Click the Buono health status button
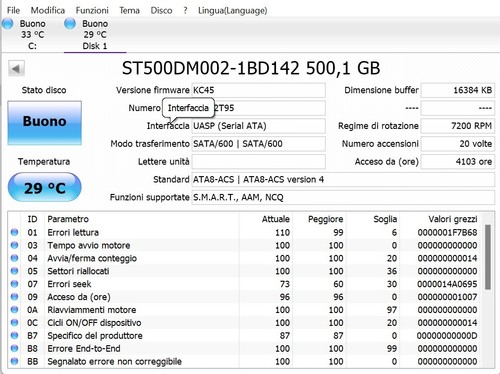 pos(45,123)
